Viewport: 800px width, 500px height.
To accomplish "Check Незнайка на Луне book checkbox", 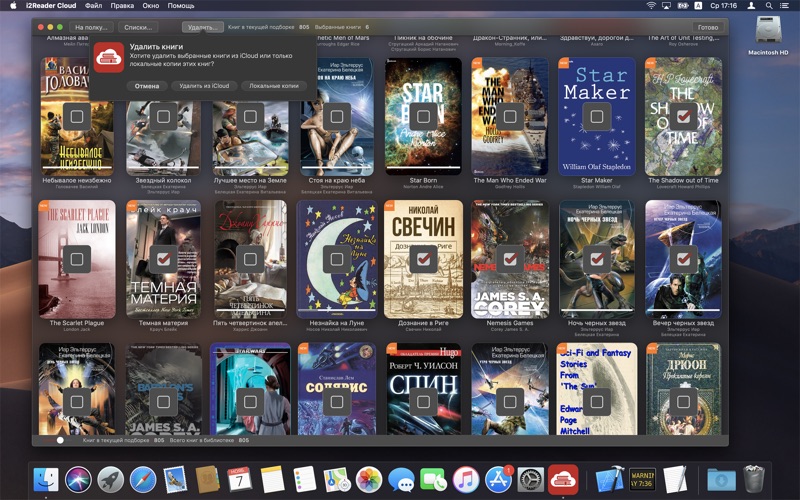I will tap(337, 259).
